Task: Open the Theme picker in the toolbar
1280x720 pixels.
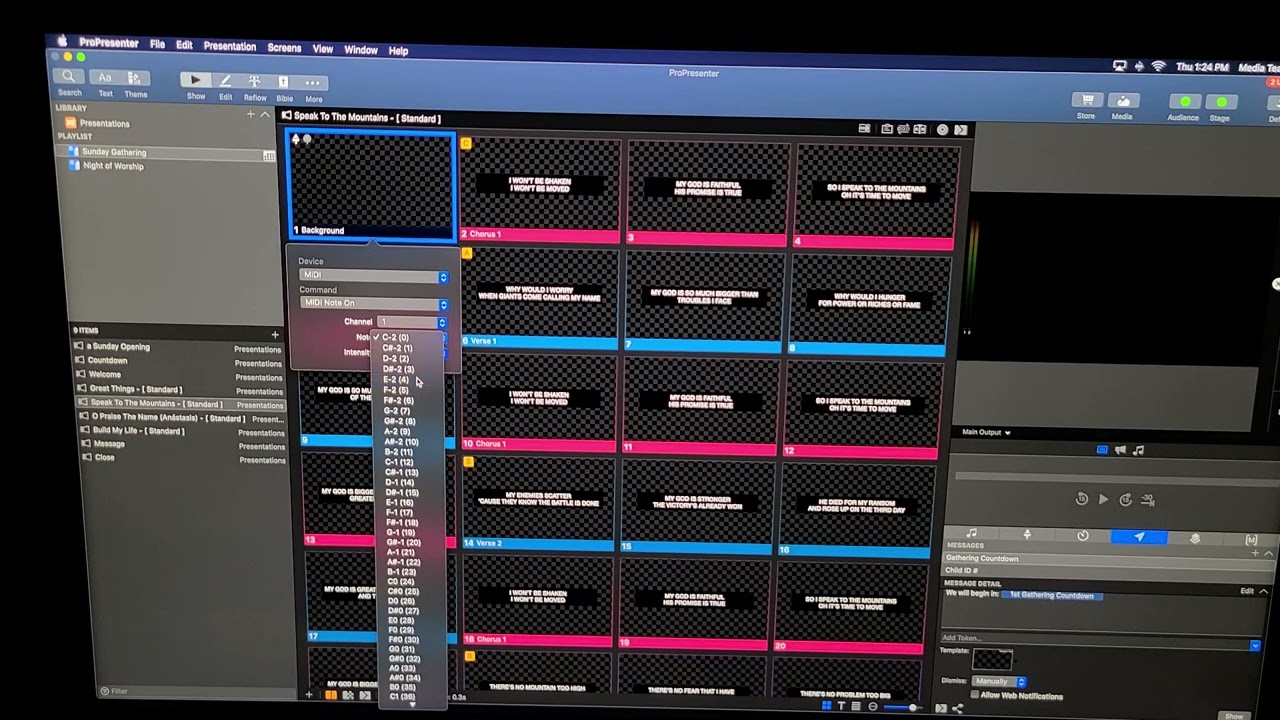Action: coord(135,78)
